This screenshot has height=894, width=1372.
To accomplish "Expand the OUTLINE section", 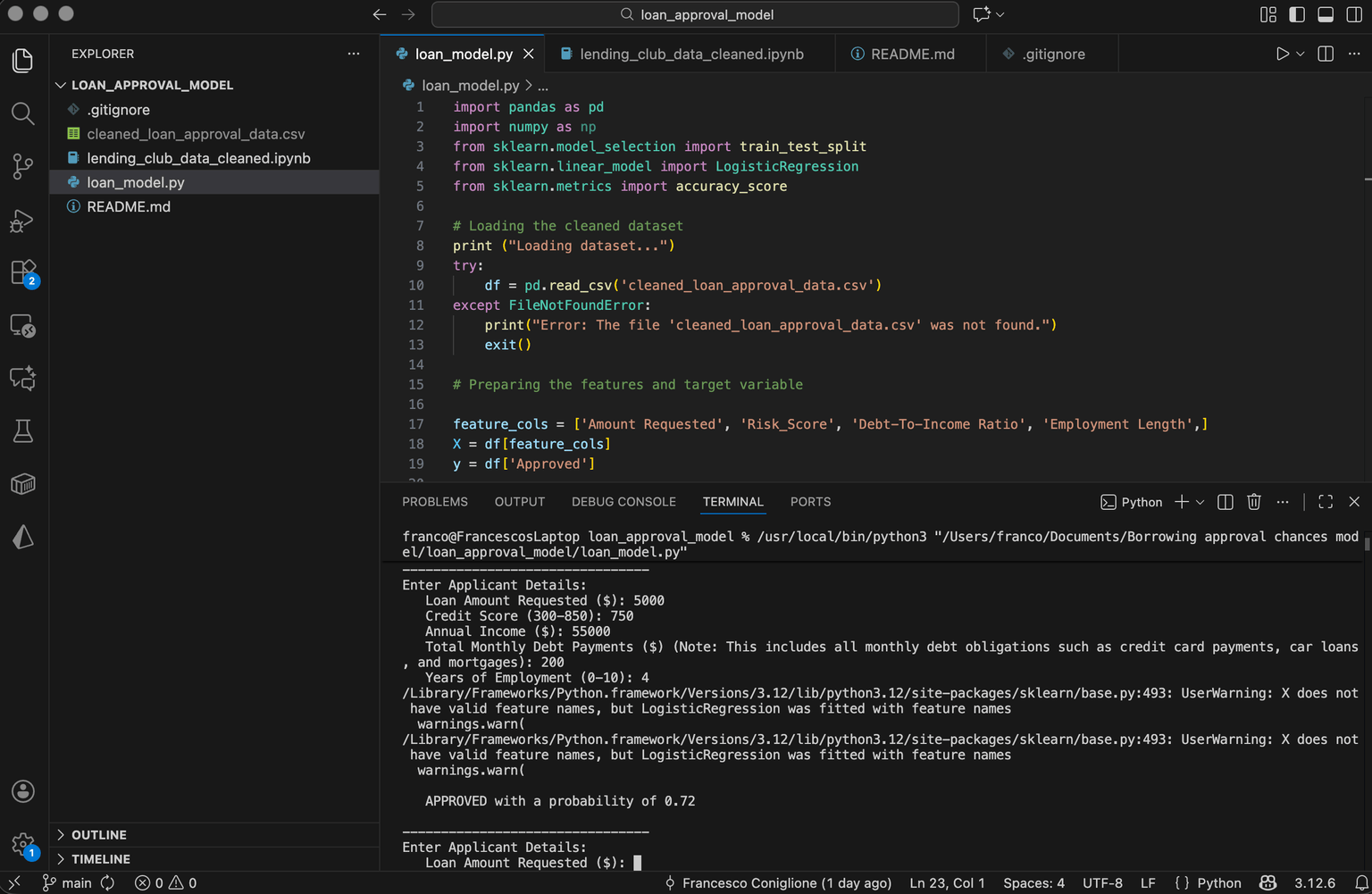I will [x=98, y=835].
